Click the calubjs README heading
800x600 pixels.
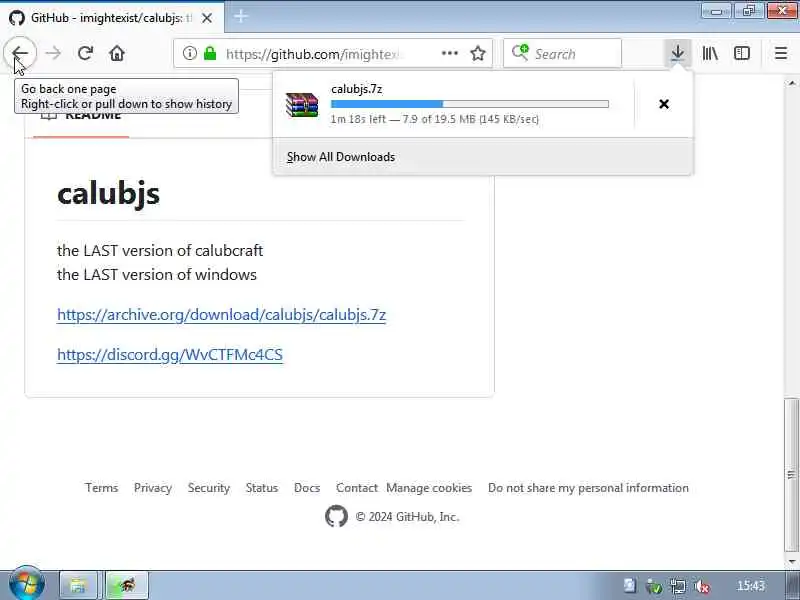[108, 194]
